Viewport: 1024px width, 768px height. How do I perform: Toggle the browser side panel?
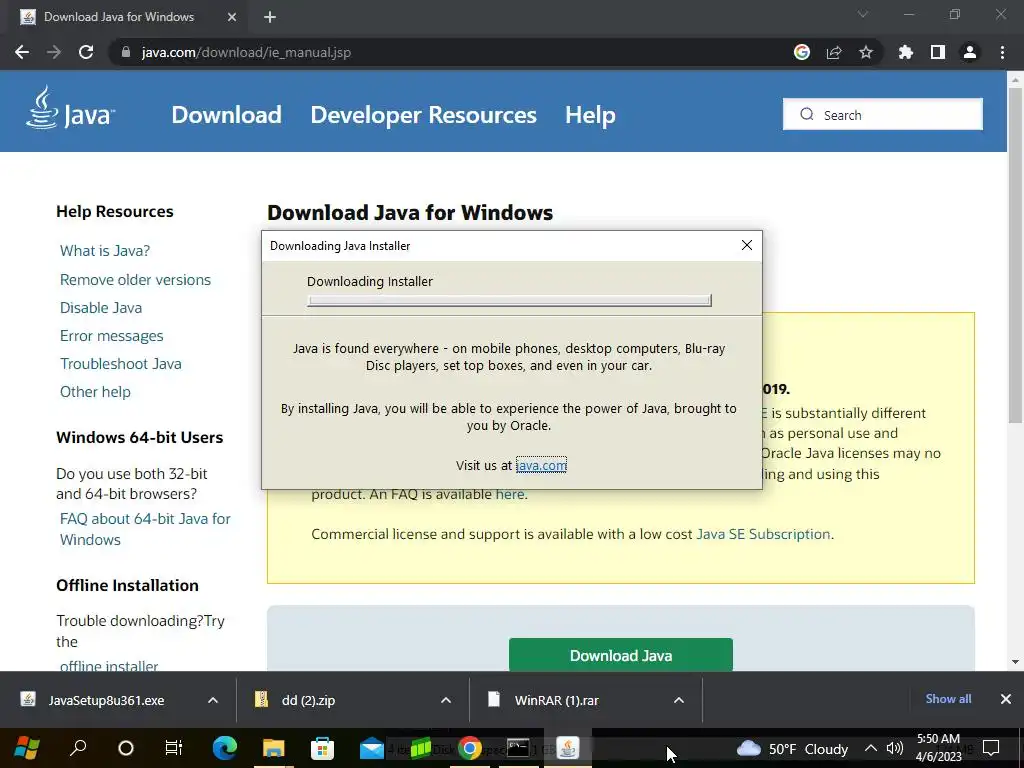tap(938, 52)
